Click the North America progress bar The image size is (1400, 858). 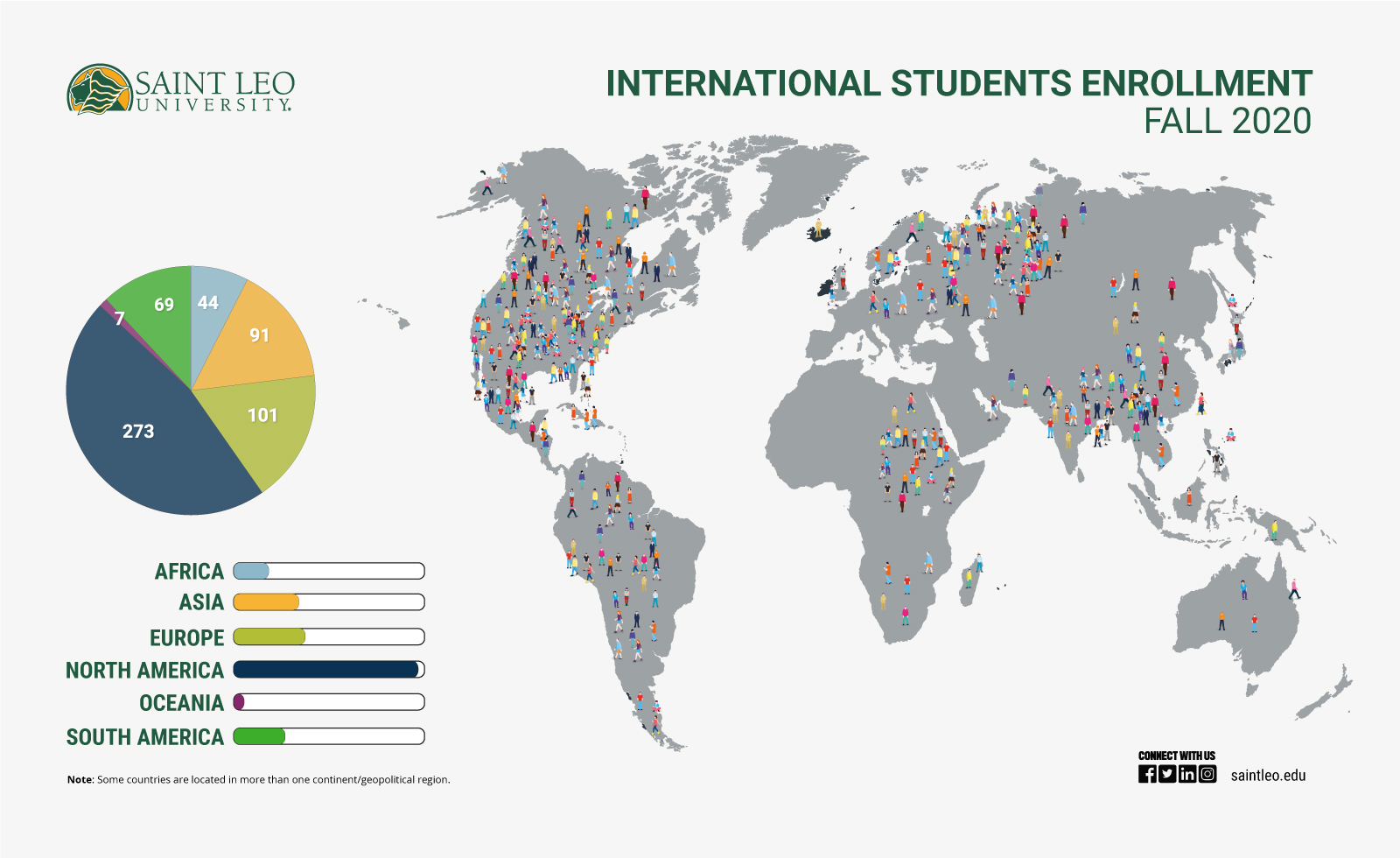pos(329,670)
